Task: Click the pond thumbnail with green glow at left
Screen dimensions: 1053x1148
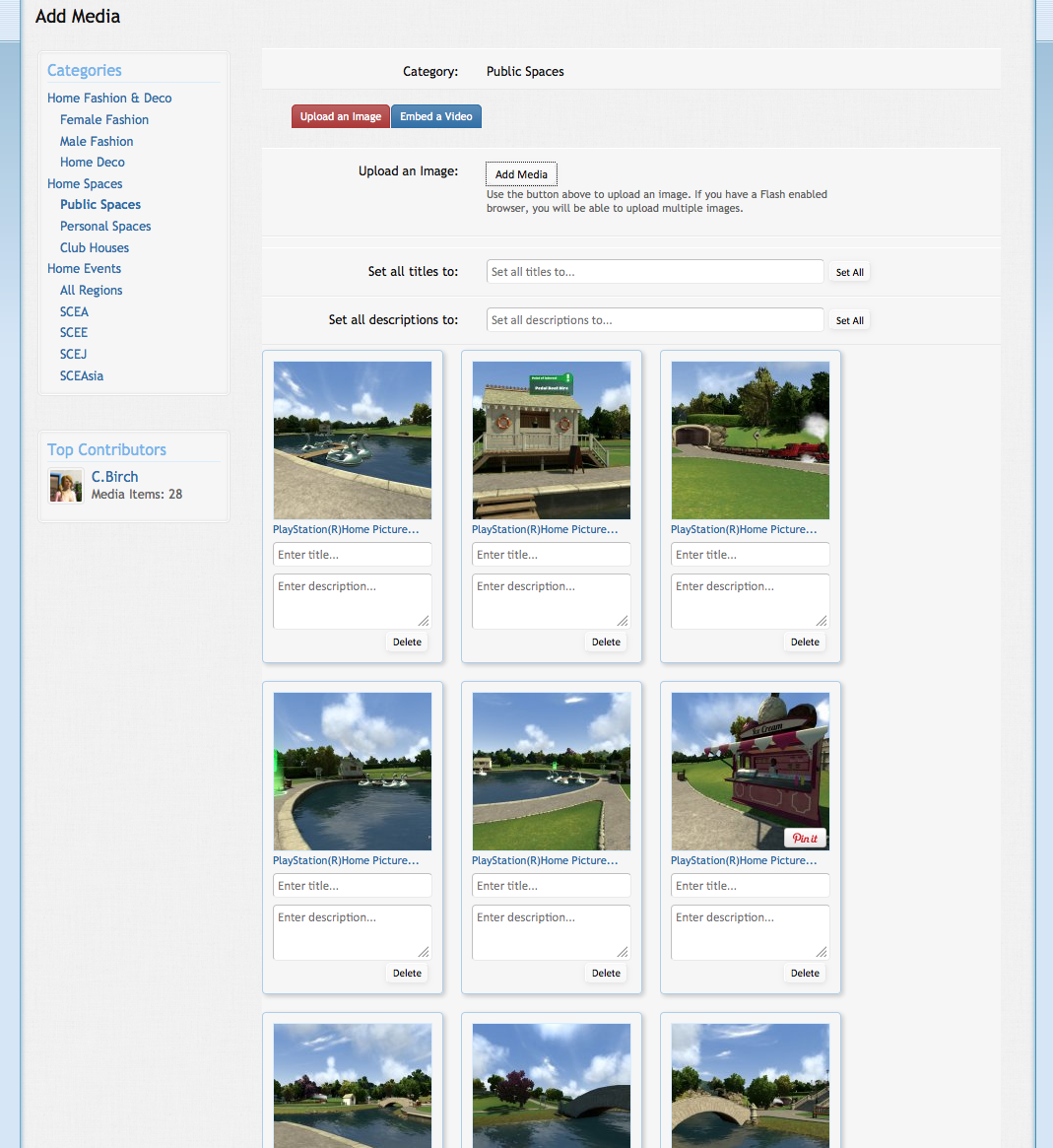Action: [x=353, y=771]
